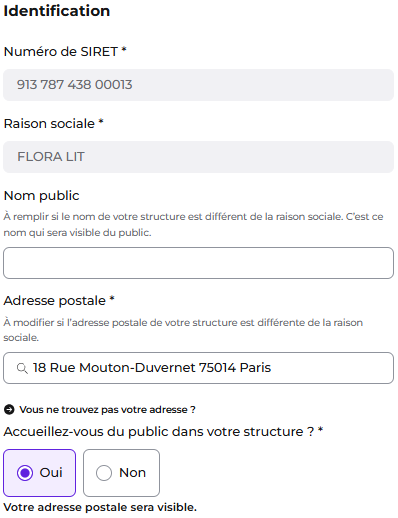Click the 'Oui' option label text

coord(51,473)
